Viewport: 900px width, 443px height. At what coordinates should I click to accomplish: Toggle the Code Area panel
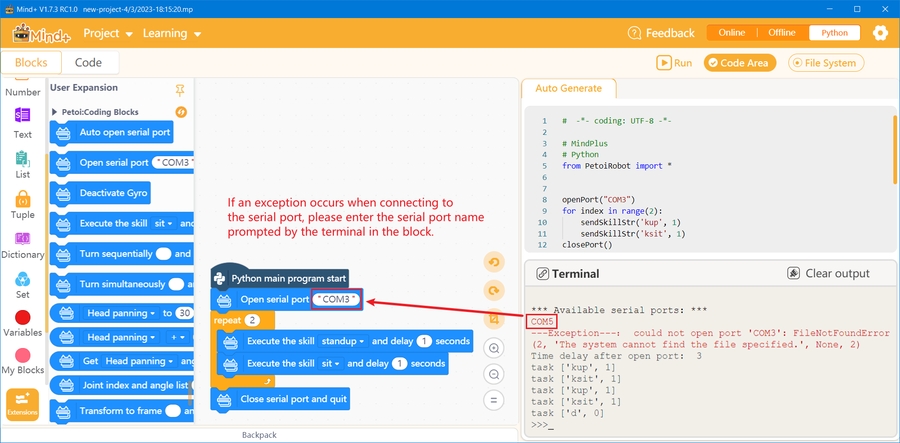739,63
